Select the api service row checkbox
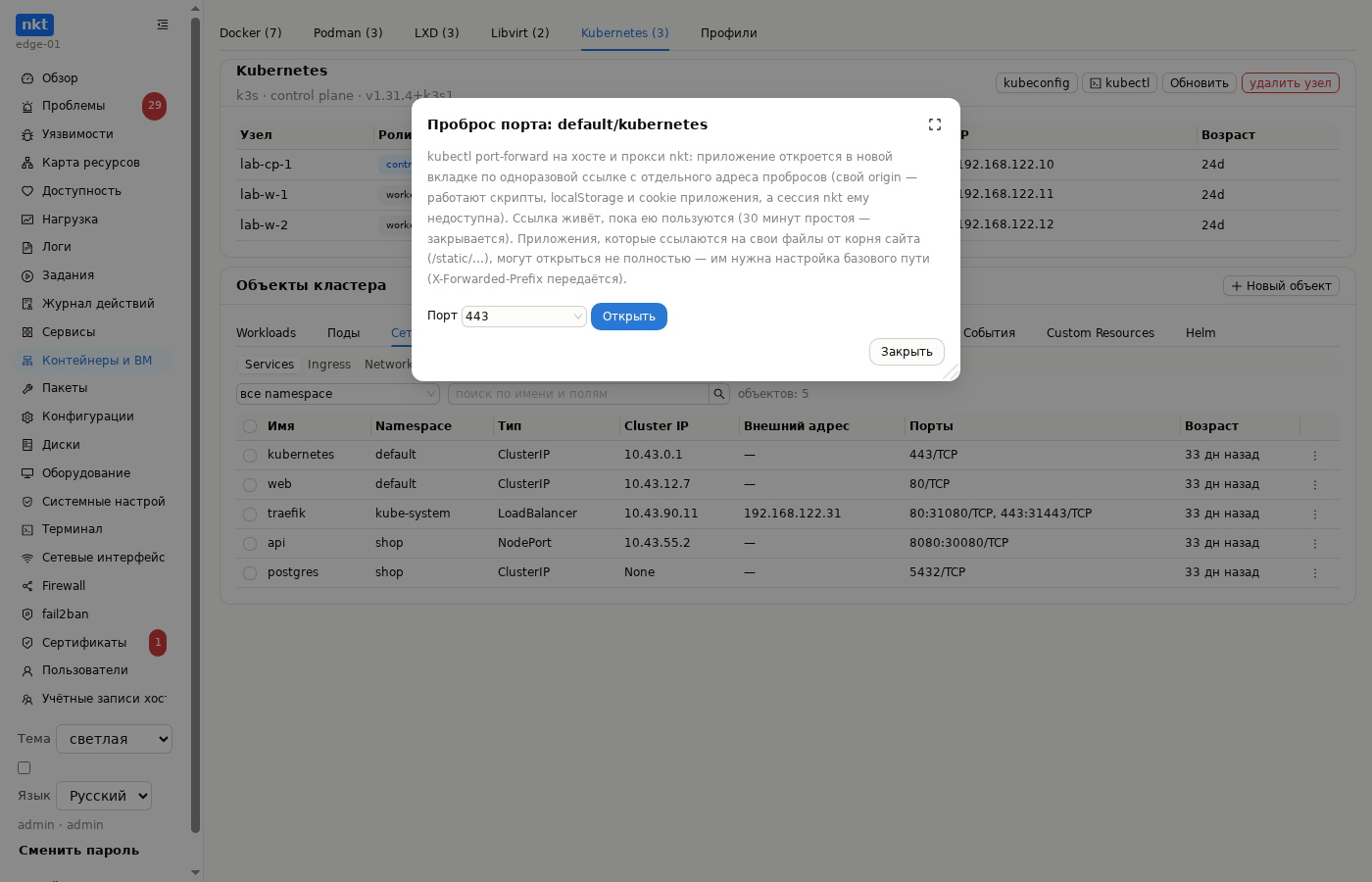 (250, 544)
